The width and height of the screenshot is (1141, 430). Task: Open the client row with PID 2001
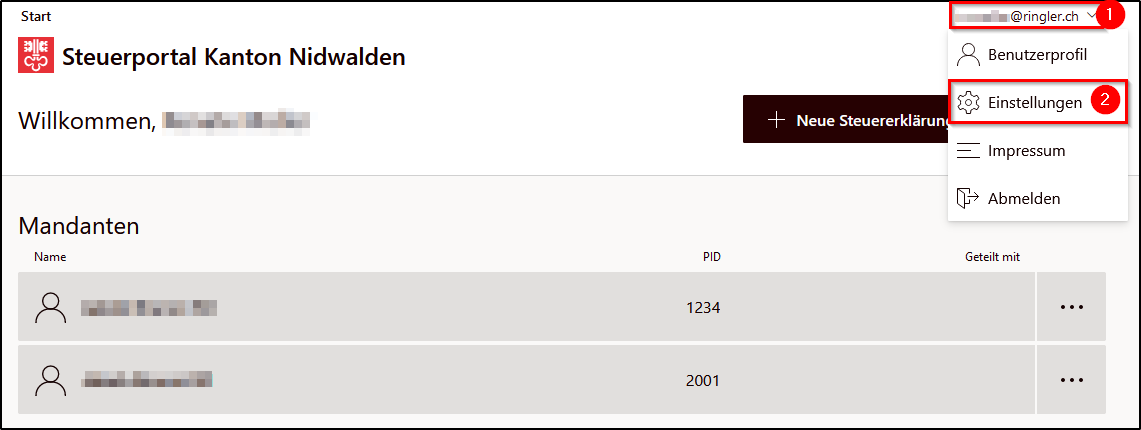coord(526,380)
